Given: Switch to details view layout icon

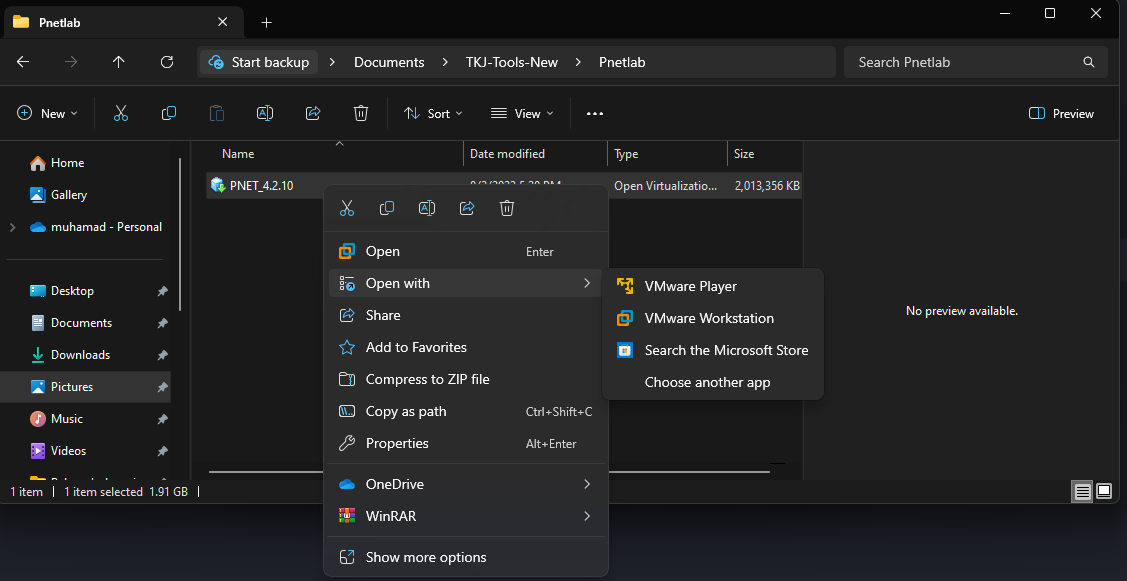Looking at the screenshot, I should 1082,492.
